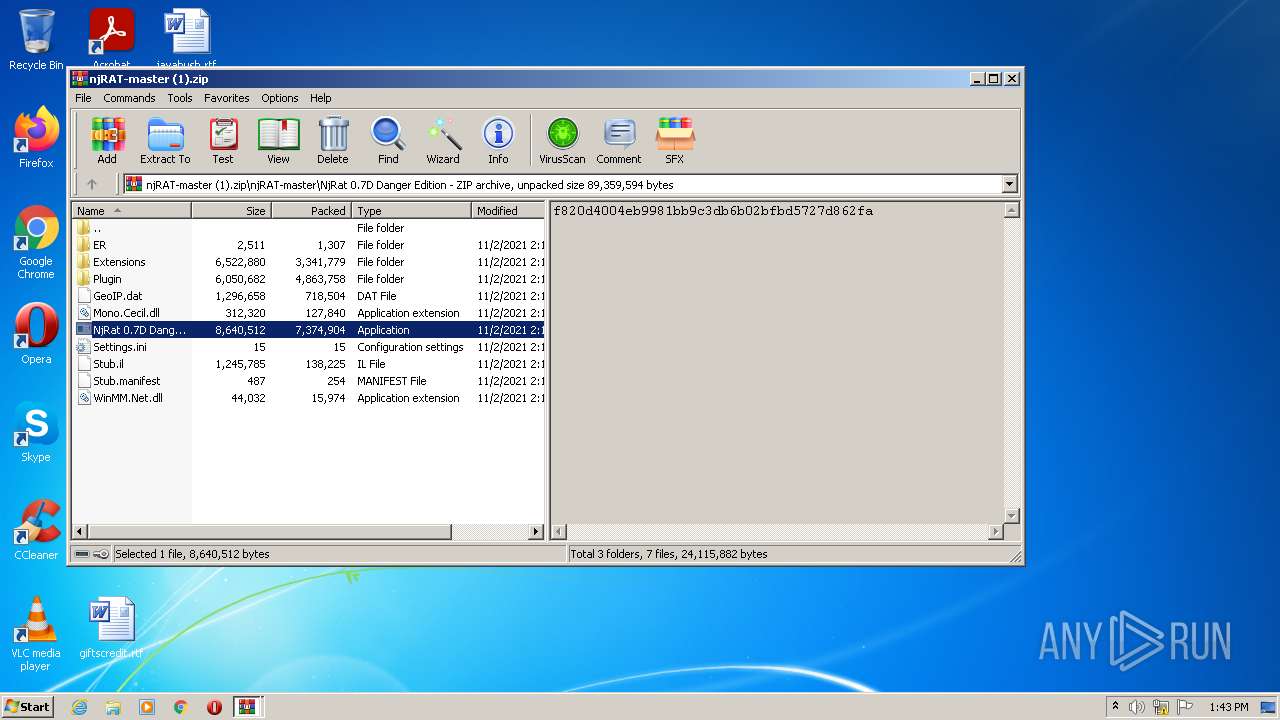Open the Find magnifier tool
This screenshot has width=1280, height=720.
(x=388, y=140)
